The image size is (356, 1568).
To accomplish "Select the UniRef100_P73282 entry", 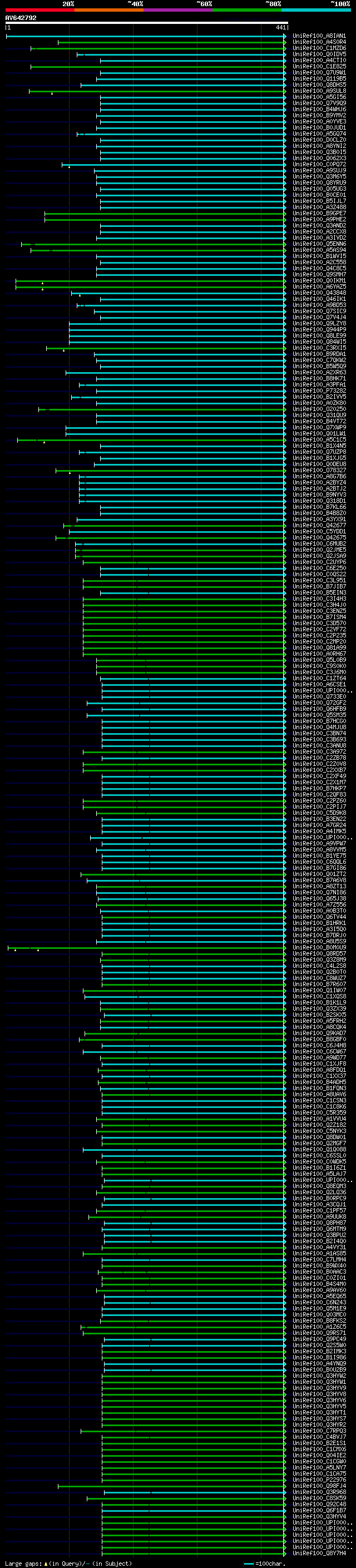I will [319, 391].
